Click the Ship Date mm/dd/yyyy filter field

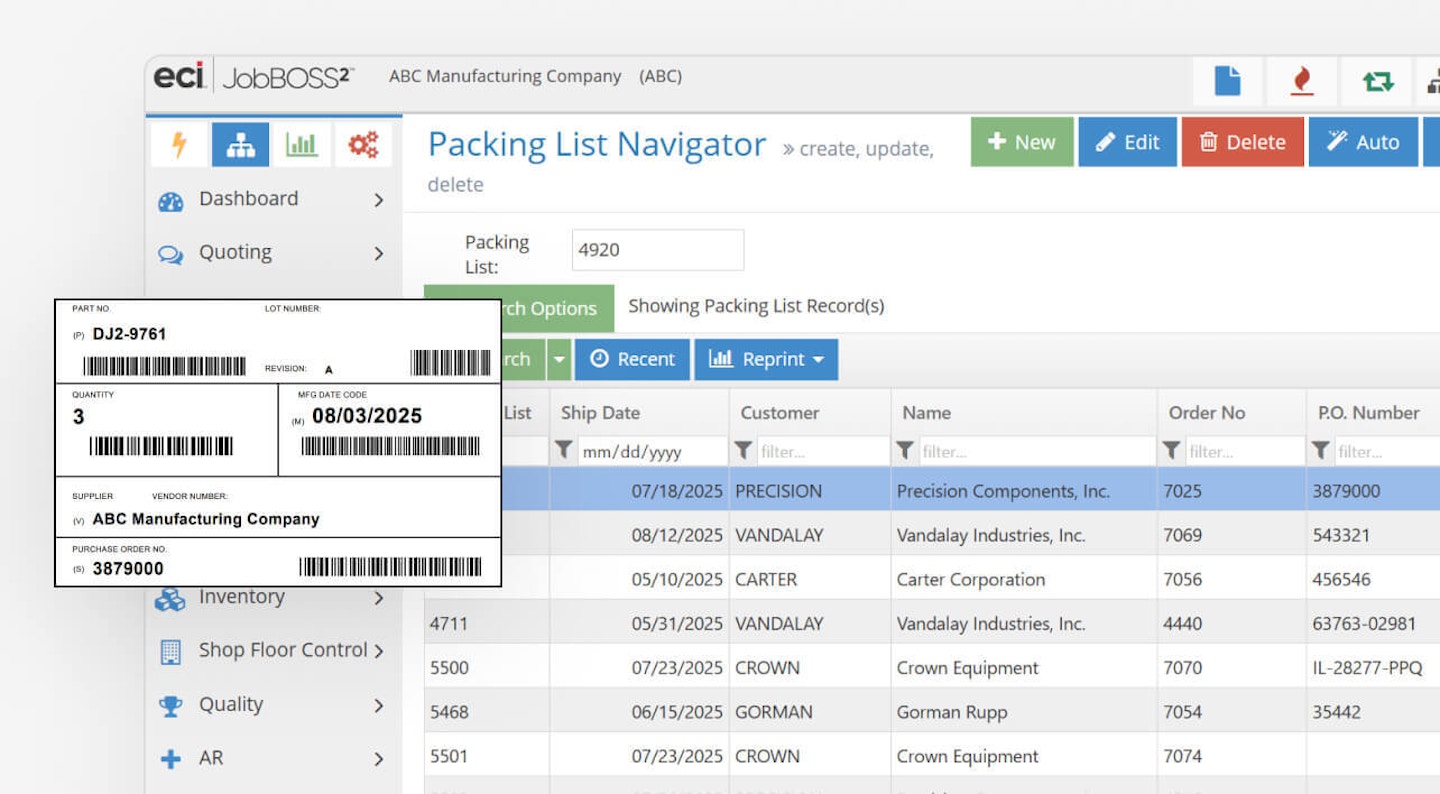[653, 451]
